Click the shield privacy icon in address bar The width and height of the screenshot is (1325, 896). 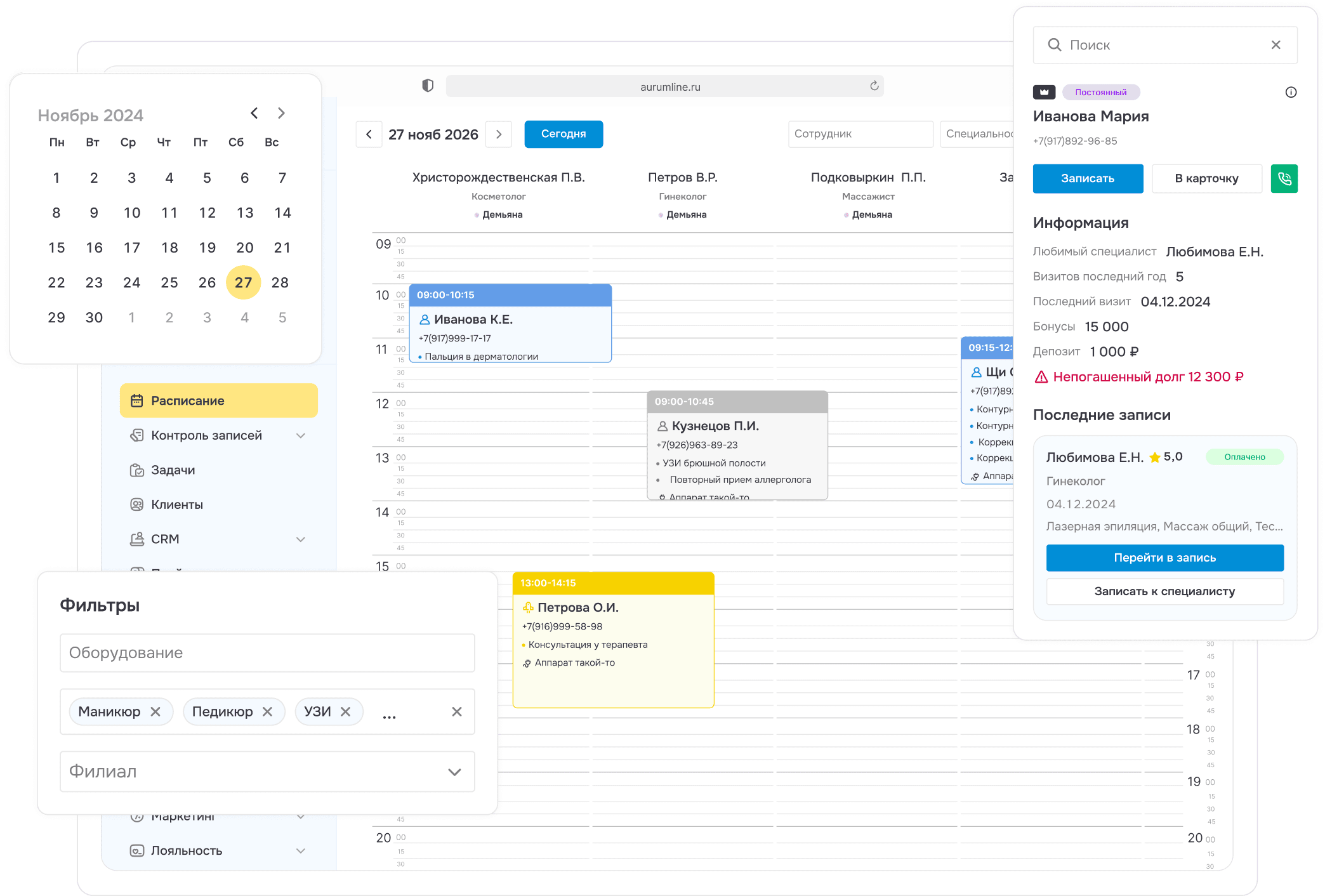(428, 86)
